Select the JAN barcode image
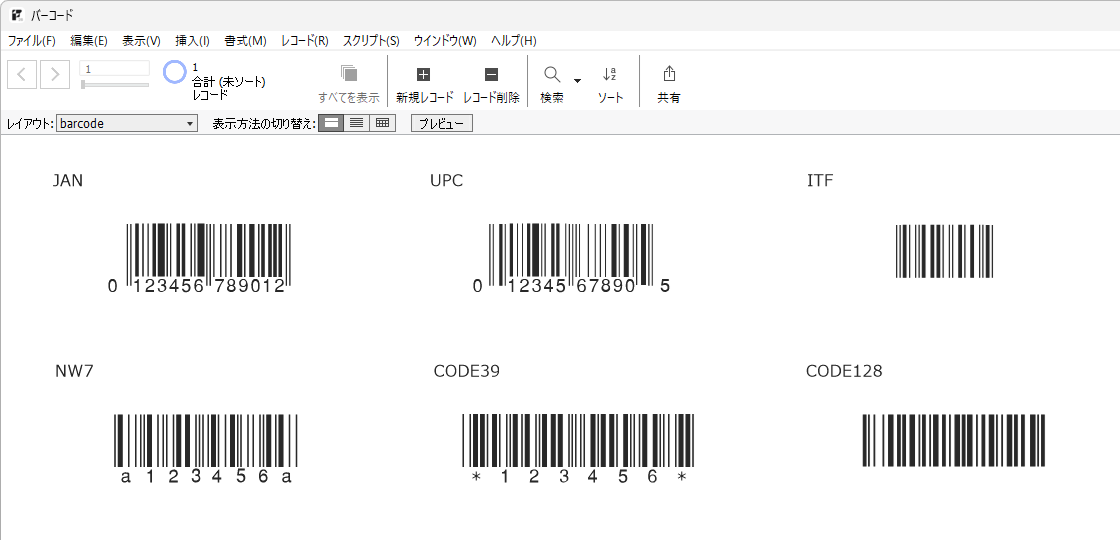1120x540 pixels. click(199, 258)
